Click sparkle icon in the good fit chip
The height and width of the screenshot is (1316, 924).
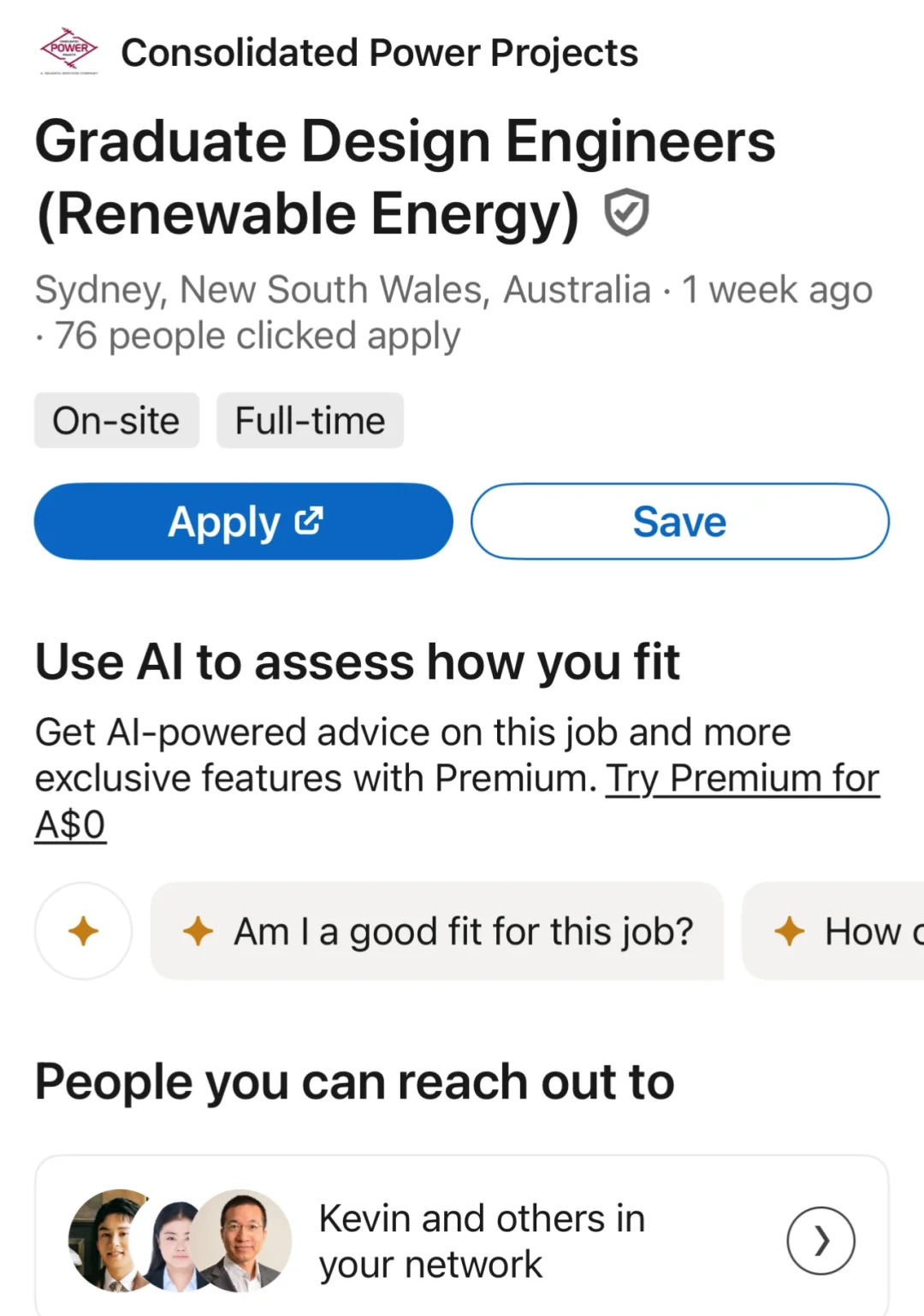click(x=198, y=931)
